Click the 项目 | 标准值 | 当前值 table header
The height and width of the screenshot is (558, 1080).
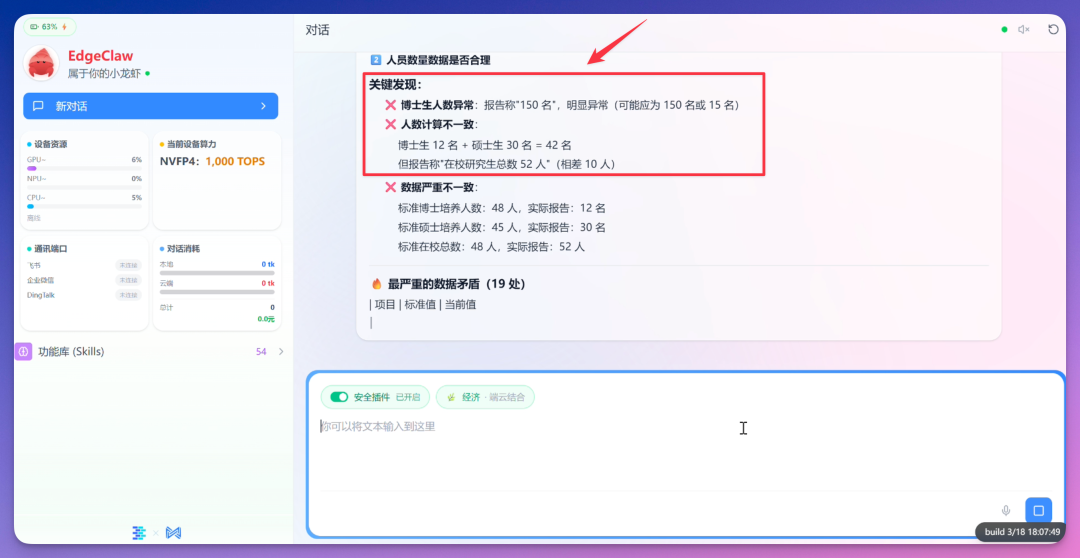422,304
